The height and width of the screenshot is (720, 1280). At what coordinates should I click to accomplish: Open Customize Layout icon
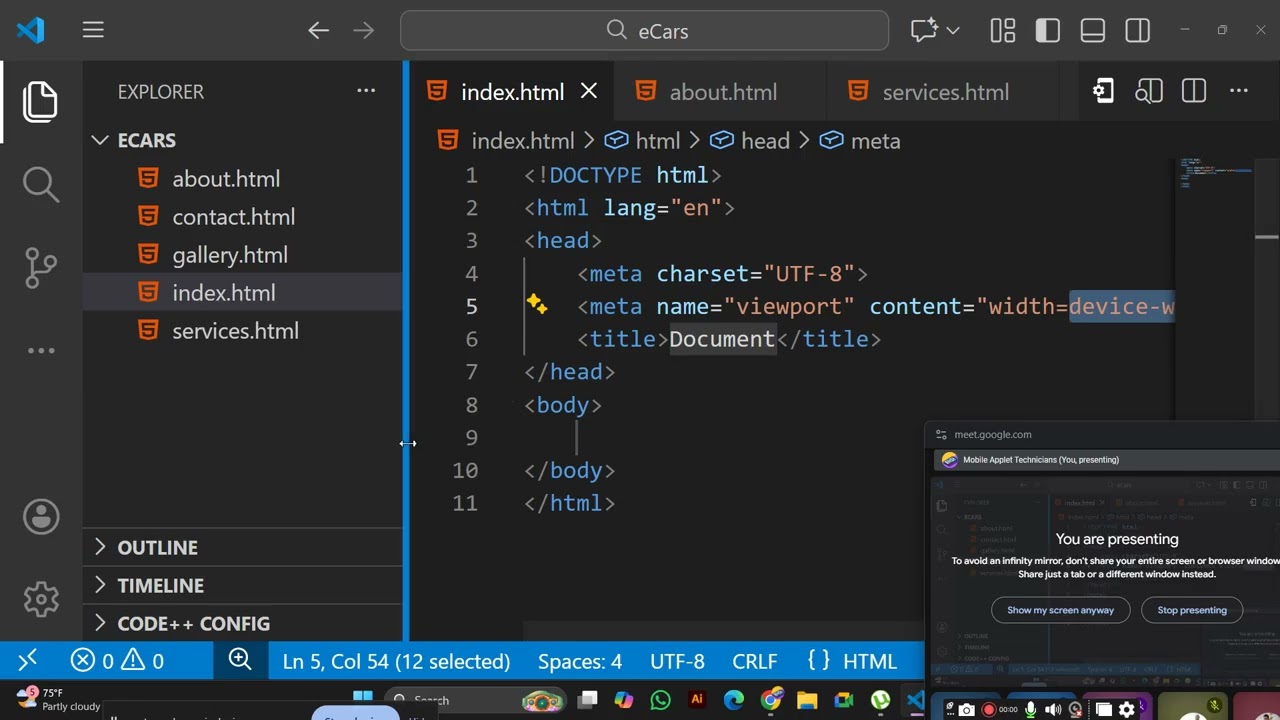(1003, 31)
